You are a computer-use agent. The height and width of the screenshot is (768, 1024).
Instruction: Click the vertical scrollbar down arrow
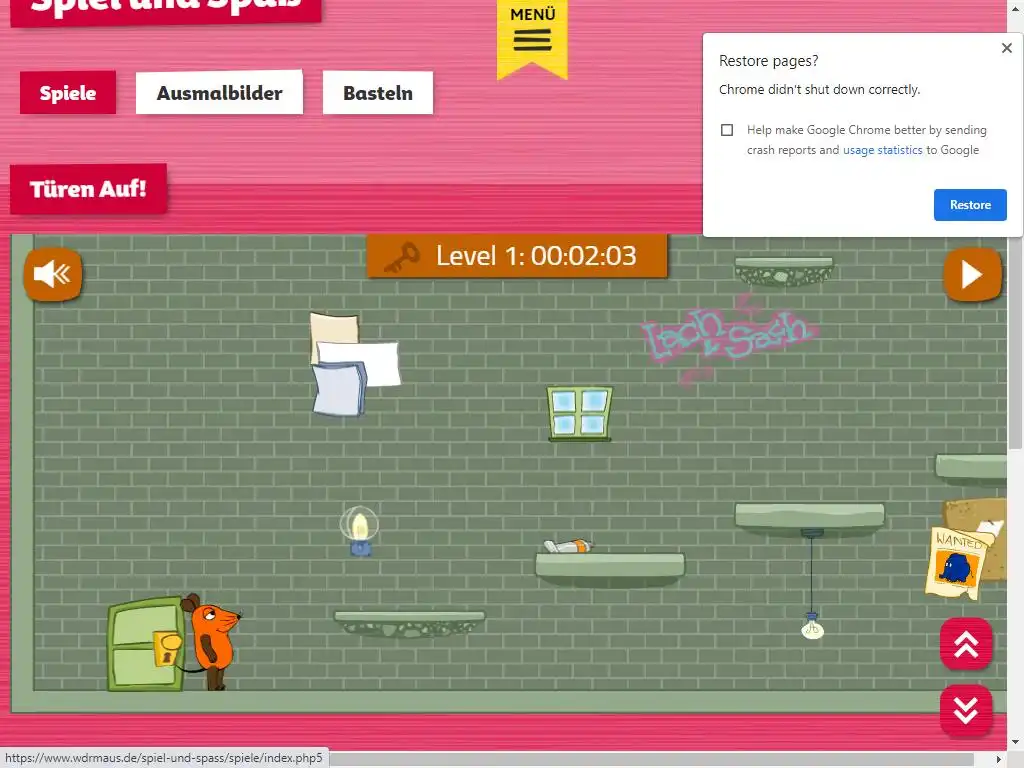pos(1015,742)
